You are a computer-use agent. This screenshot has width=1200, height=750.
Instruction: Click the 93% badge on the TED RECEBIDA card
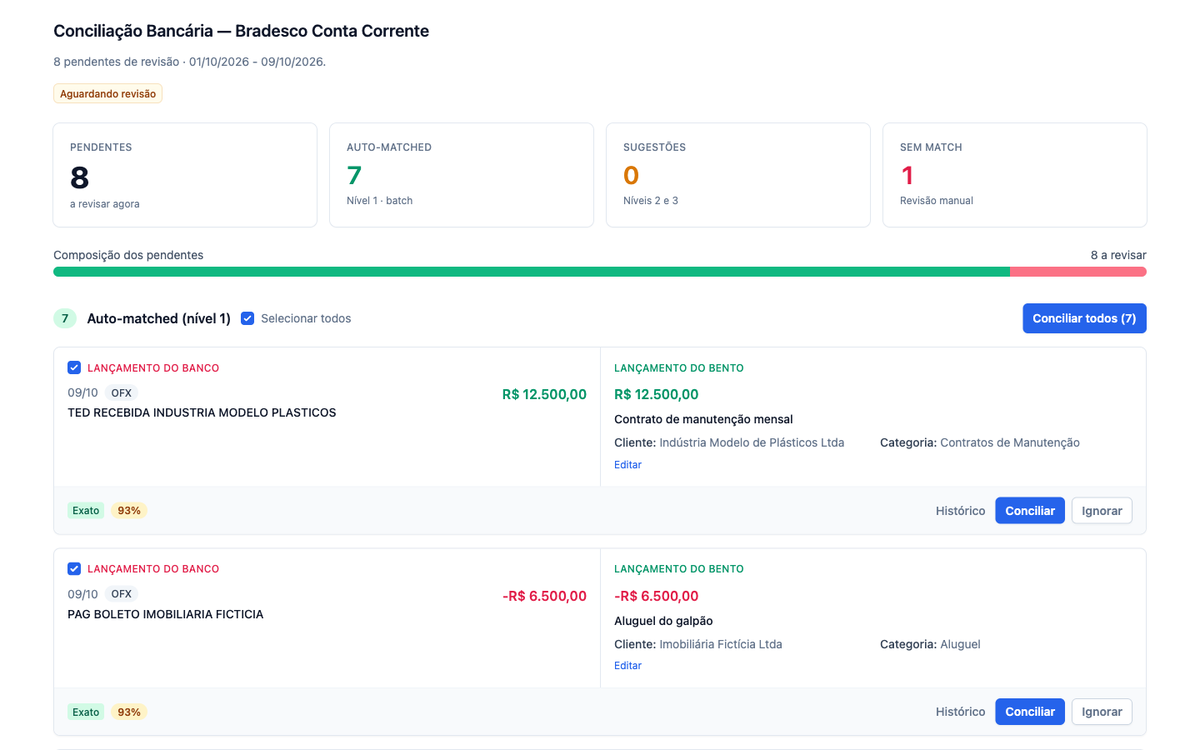(129, 510)
